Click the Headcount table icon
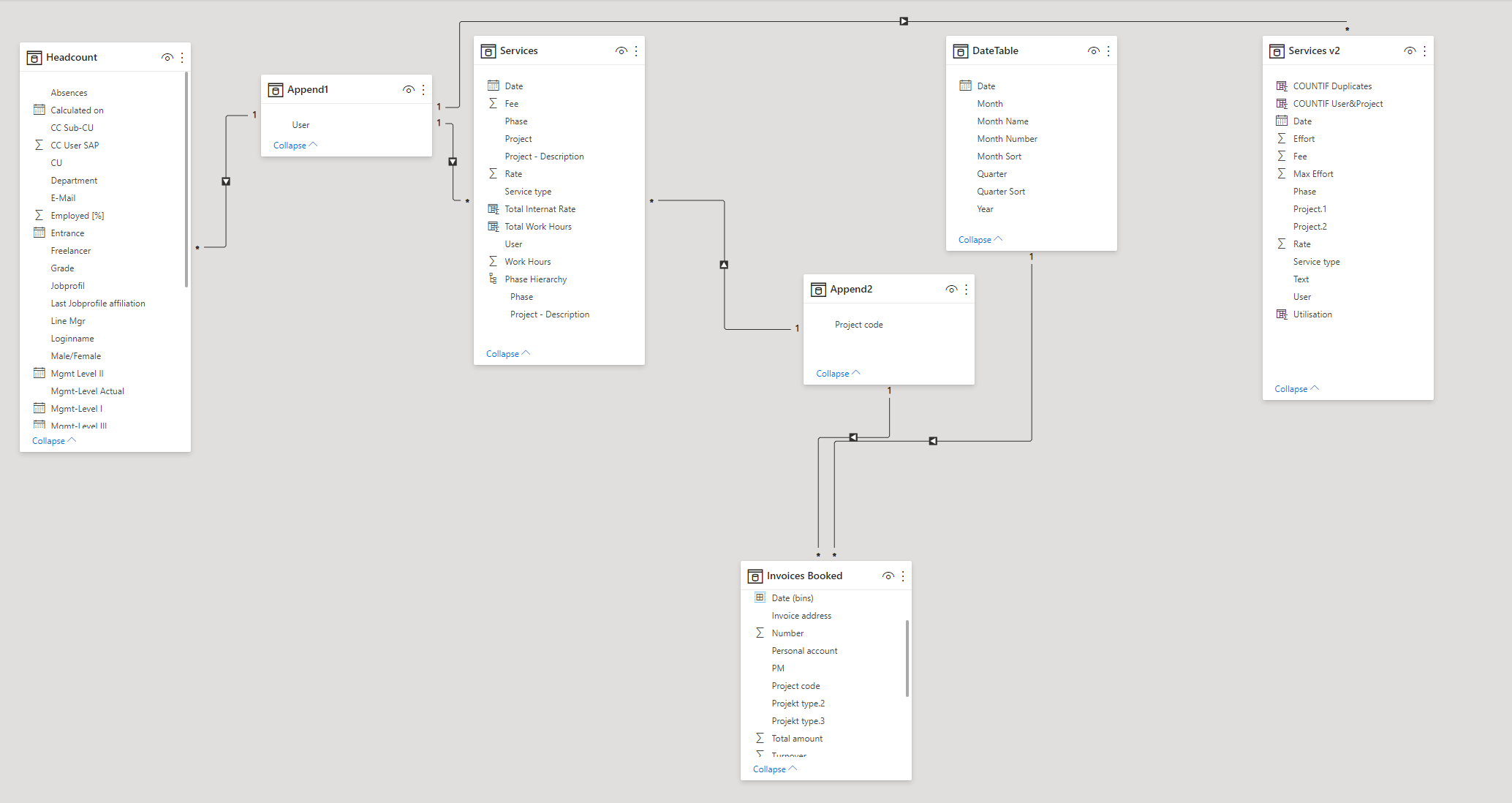This screenshot has height=803, width=1512. 34,58
